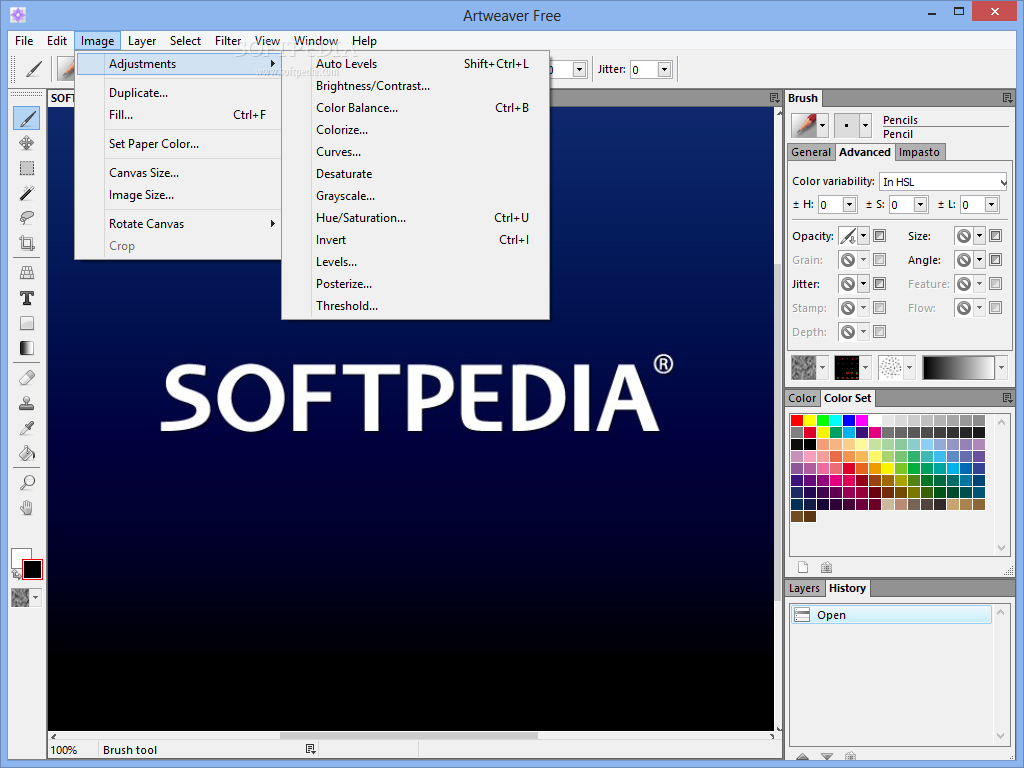Open the Filter menu
The height and width of the screenshot is (768, 1024).
pyautogui.click(x=228, y=40)
